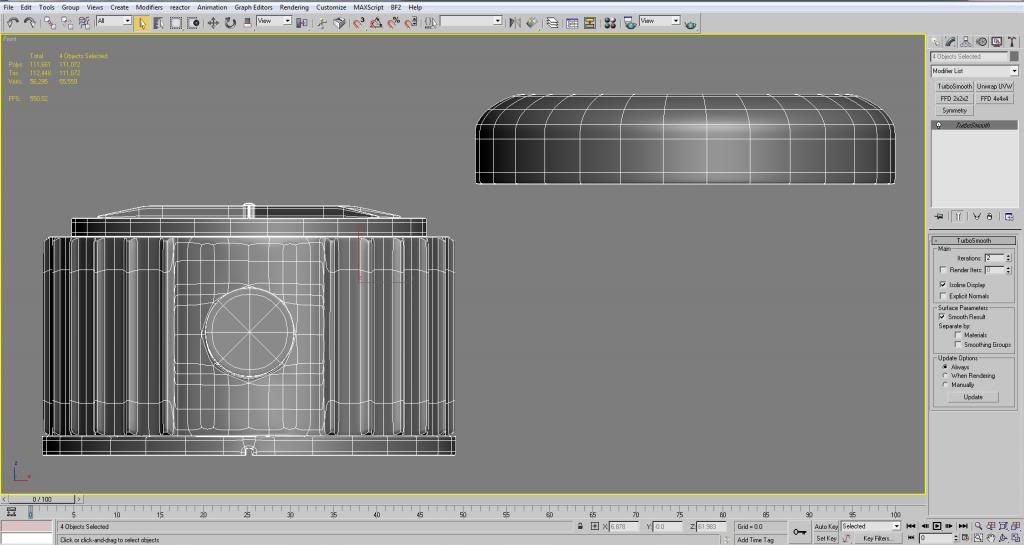Select the Move tool in the toolbar
The width and height of the screenshot is (1024, 545).
click(213, 21)
